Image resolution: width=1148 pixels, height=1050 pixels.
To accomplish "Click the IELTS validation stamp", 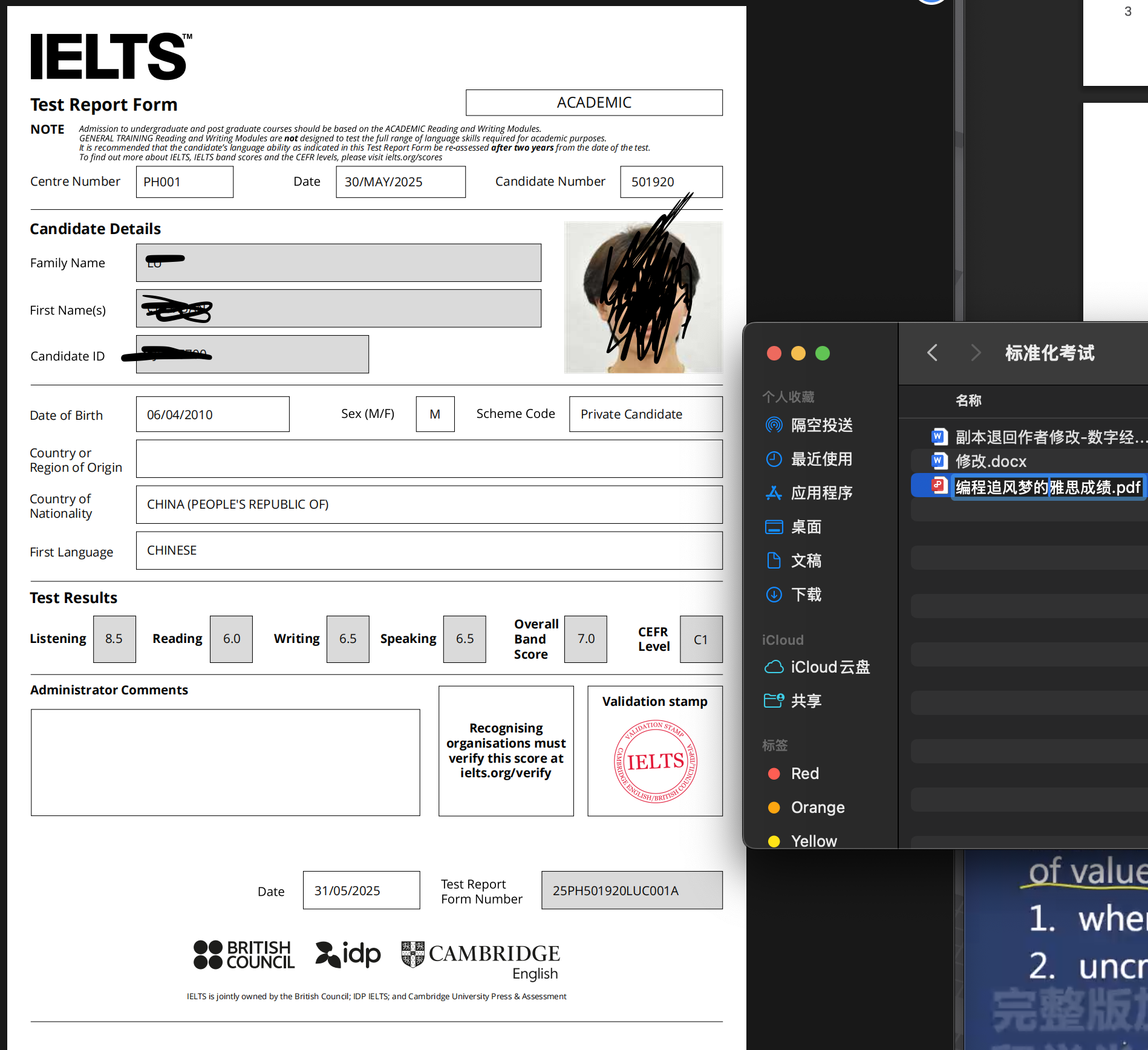I will click(656, 761).
